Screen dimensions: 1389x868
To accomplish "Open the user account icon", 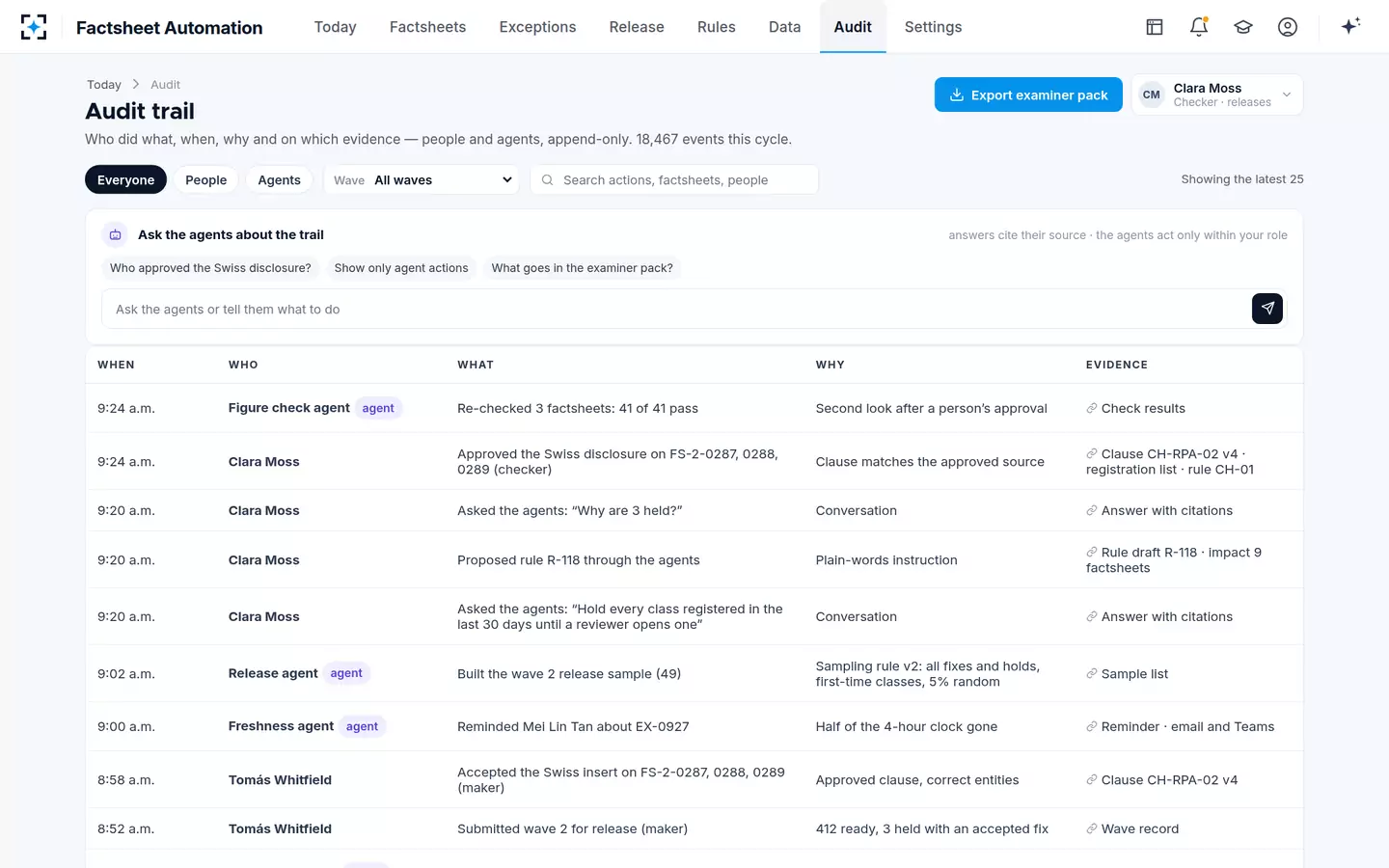I will [1288, 27].
